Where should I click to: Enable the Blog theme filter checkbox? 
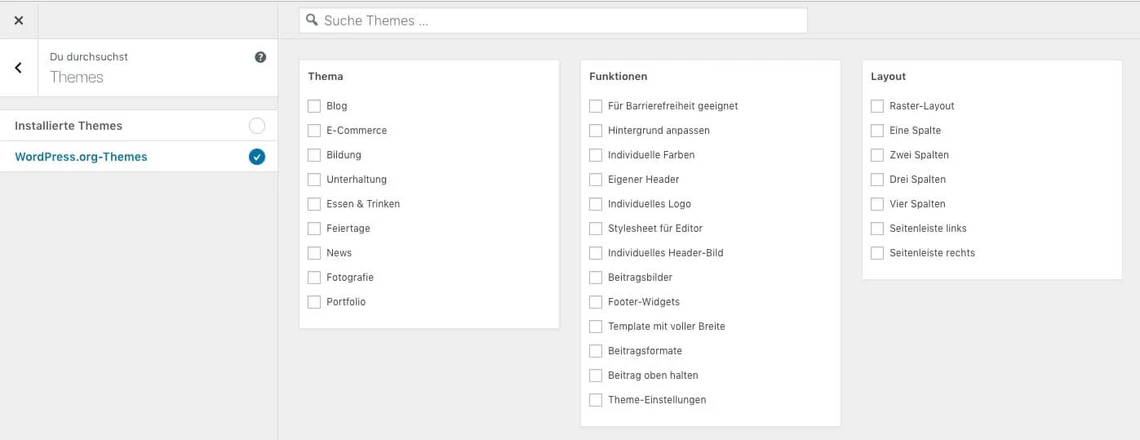pos(314,106)
